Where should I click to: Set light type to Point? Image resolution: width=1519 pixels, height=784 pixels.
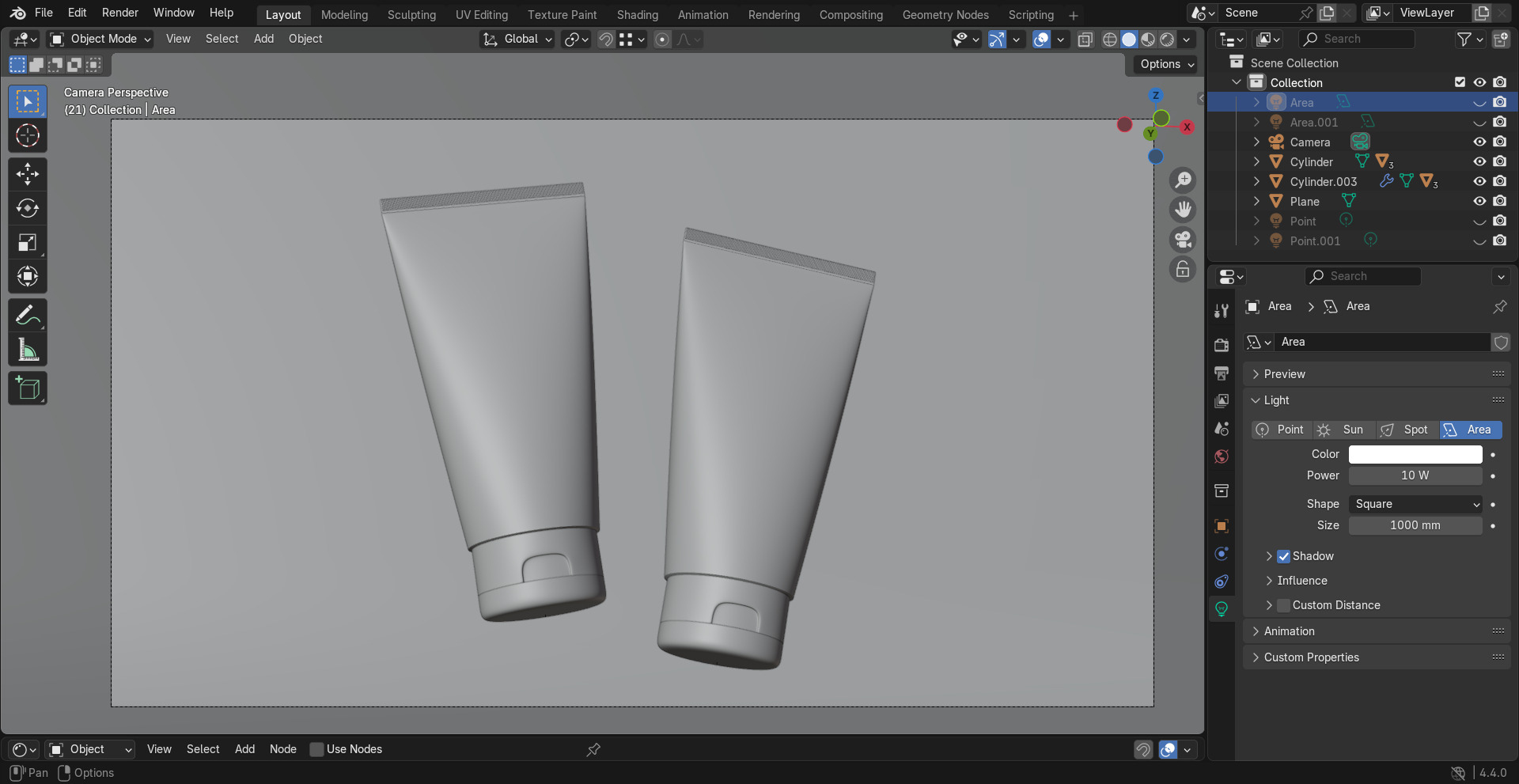(x=1282, y=430)
